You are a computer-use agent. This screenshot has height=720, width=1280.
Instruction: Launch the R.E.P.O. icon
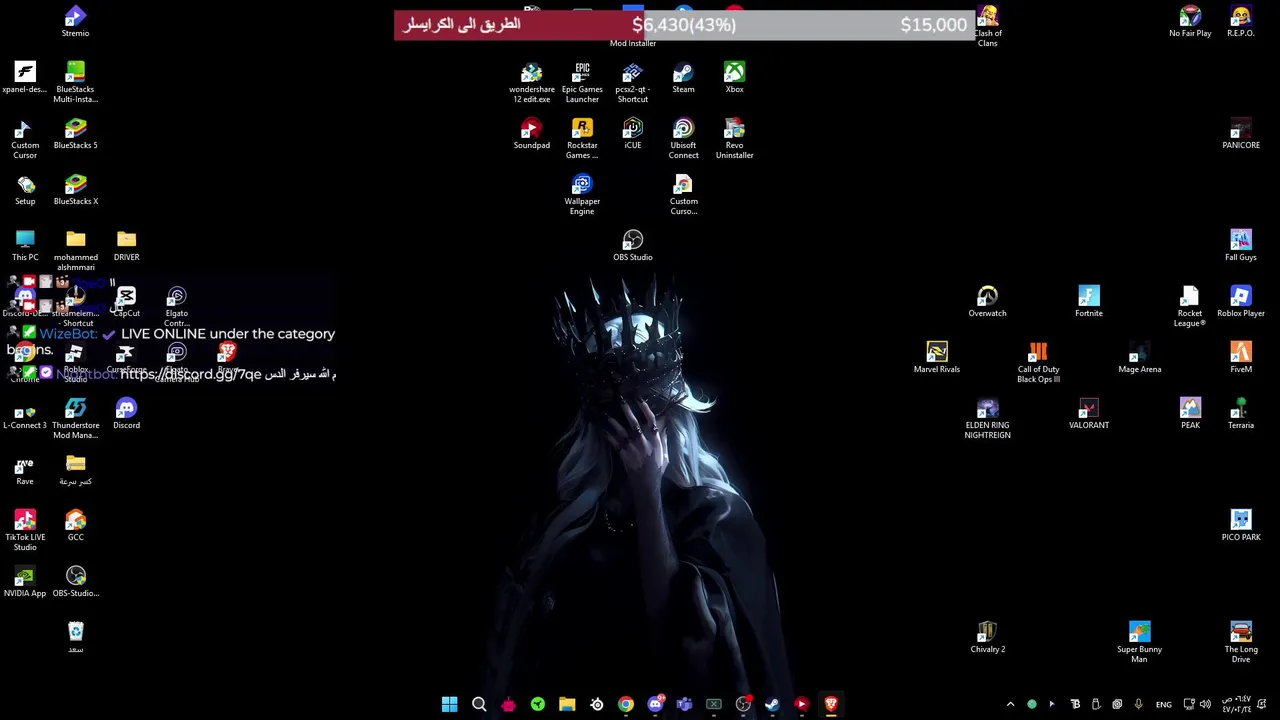[x=1241, y=22]
